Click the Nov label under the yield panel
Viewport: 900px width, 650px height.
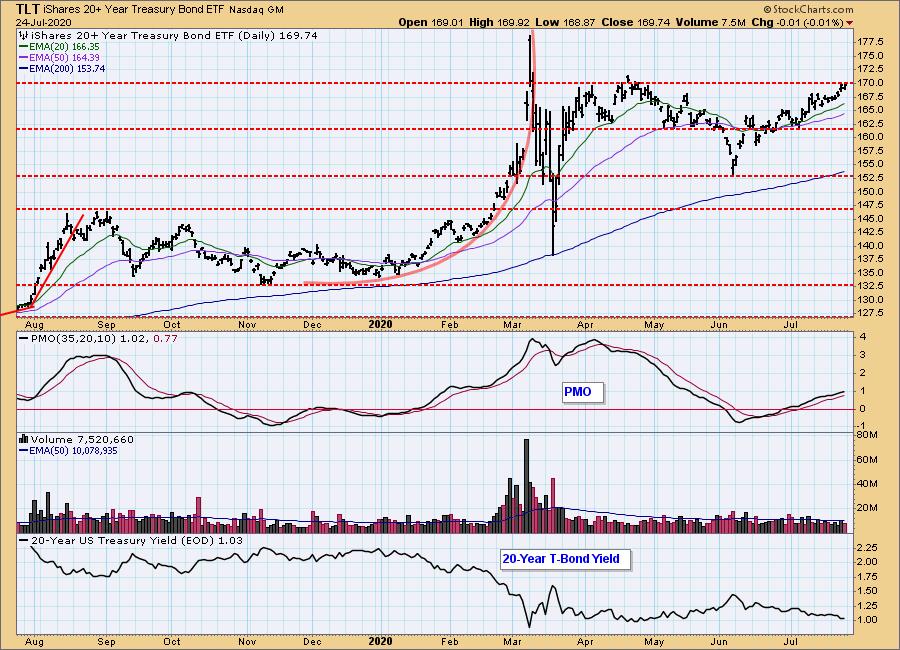click(x=247, y=641)
